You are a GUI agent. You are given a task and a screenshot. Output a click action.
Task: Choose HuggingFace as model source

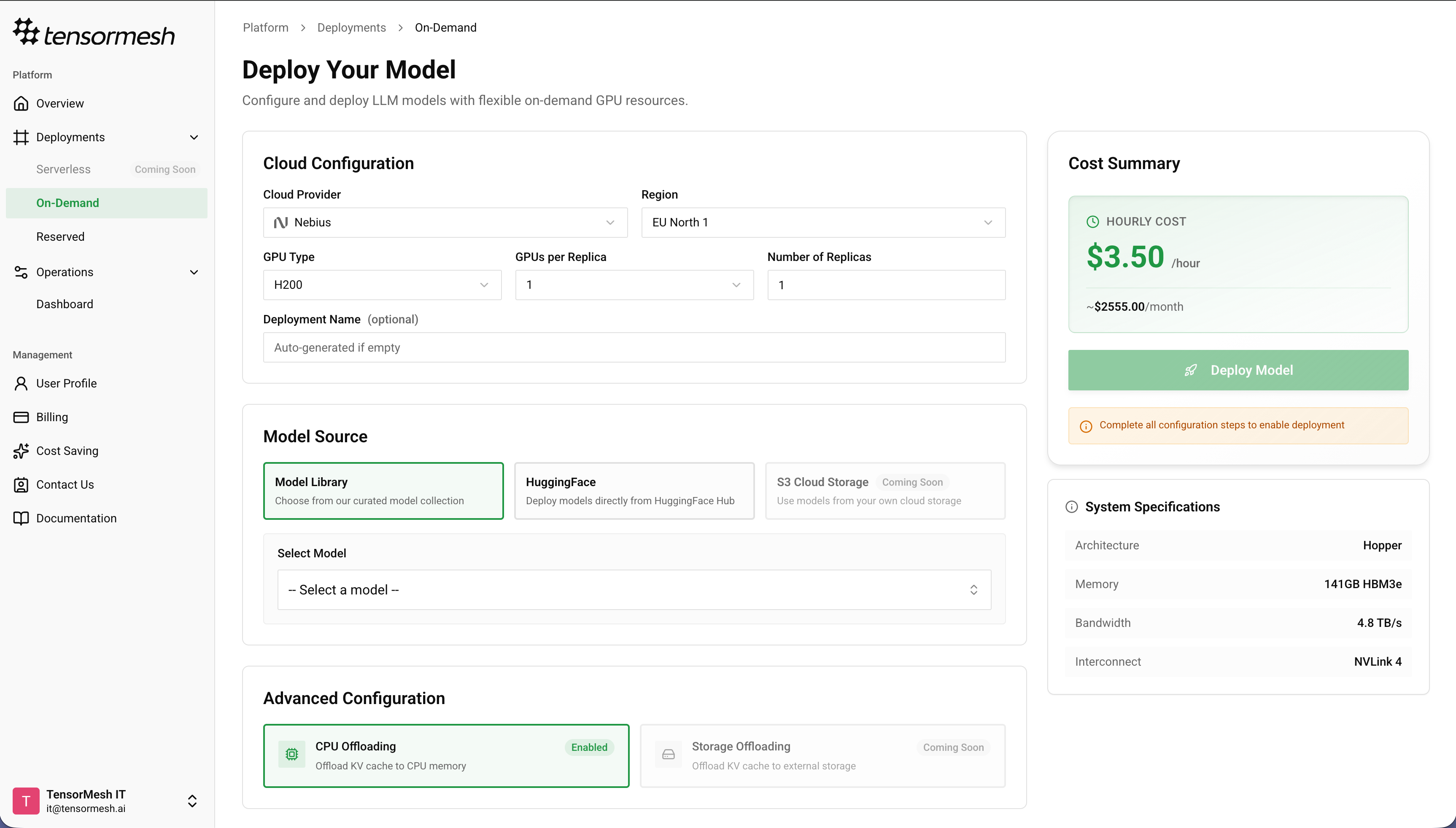point(634,490)
